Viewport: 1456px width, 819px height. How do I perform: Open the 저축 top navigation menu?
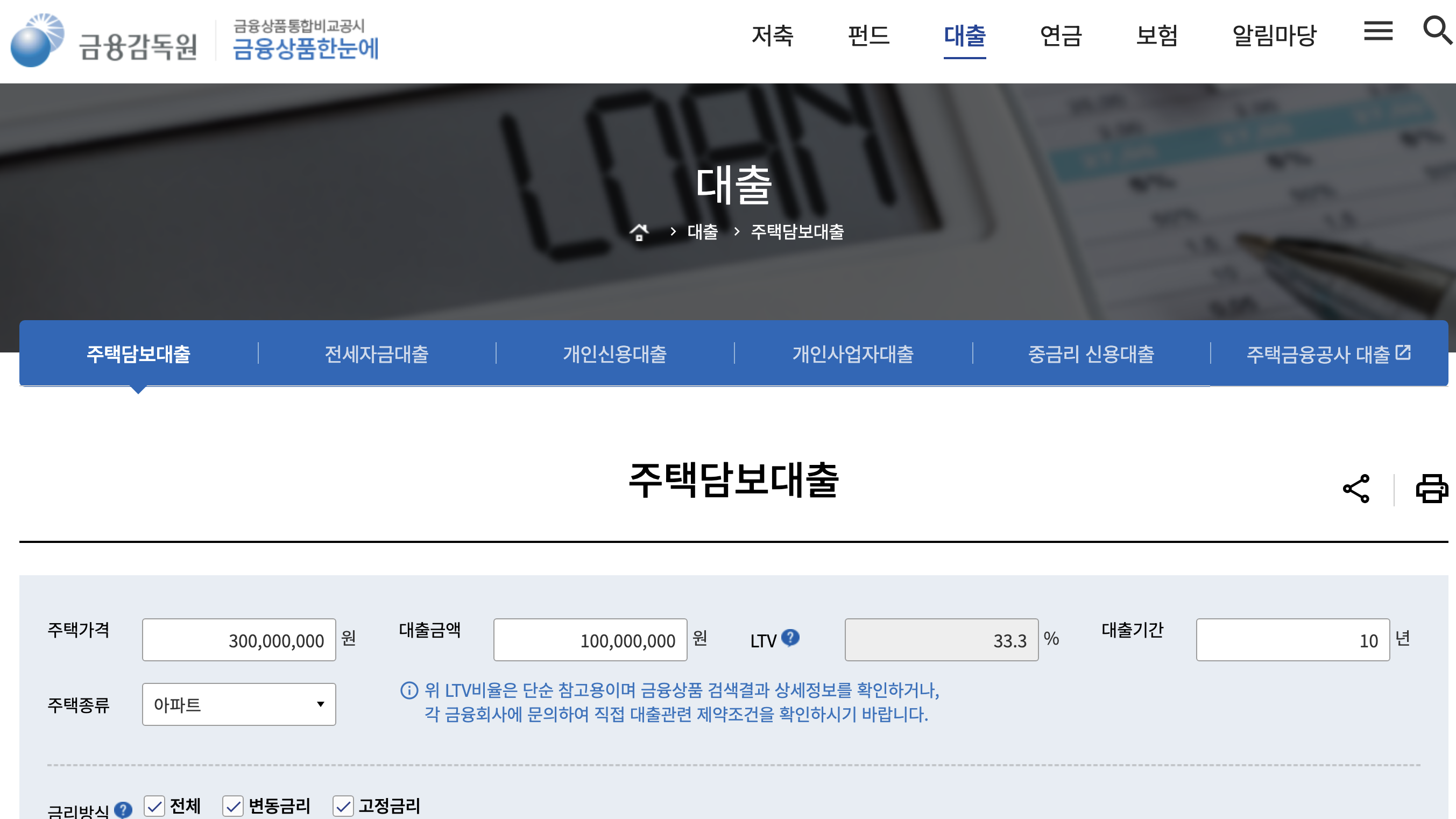(772, 36)
